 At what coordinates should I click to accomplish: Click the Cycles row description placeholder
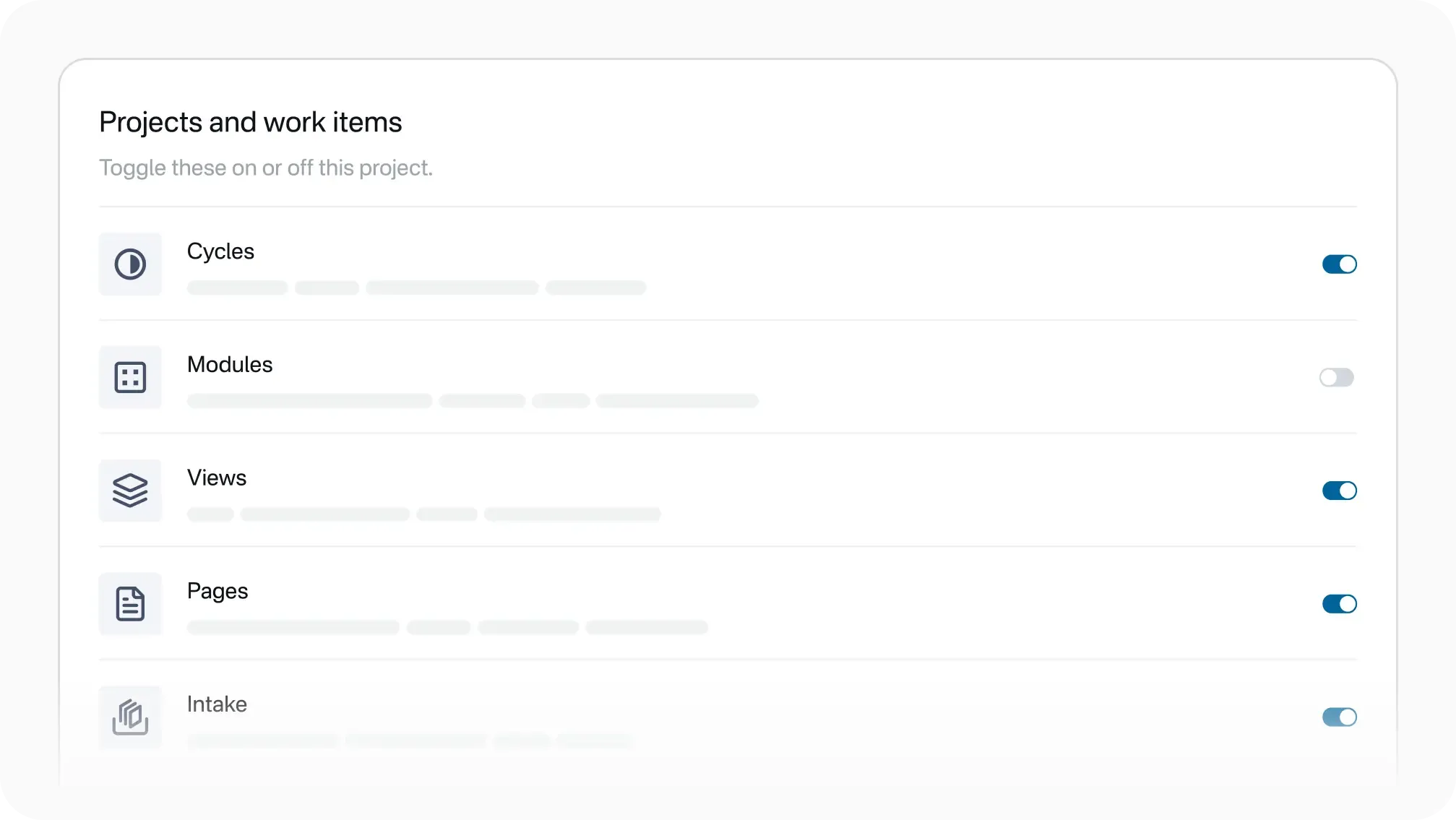click(x=417, y=288)
